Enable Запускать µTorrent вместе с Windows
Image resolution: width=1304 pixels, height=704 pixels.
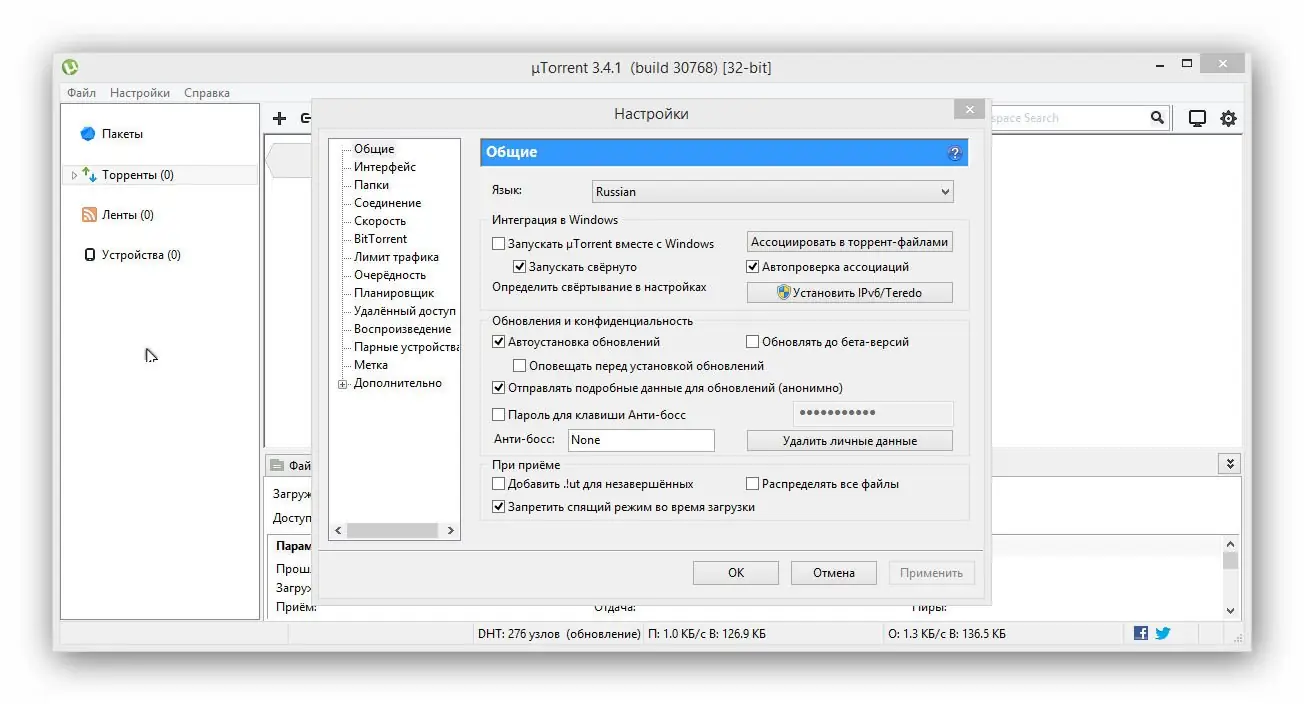point(498,243)
